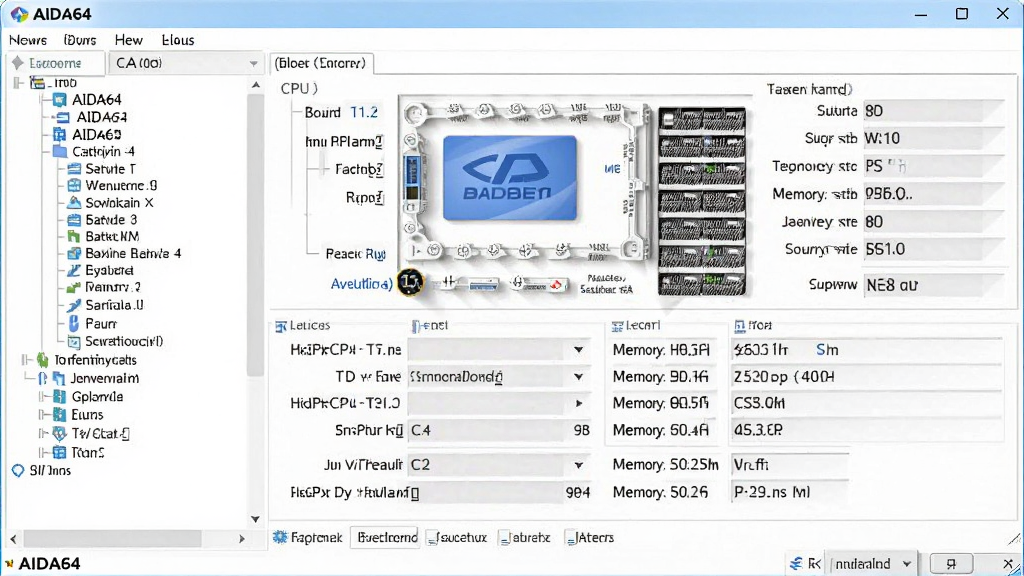Select the (Bloer (Entorer) tab
1024x576 pixels.
click(x=321, y=63)
